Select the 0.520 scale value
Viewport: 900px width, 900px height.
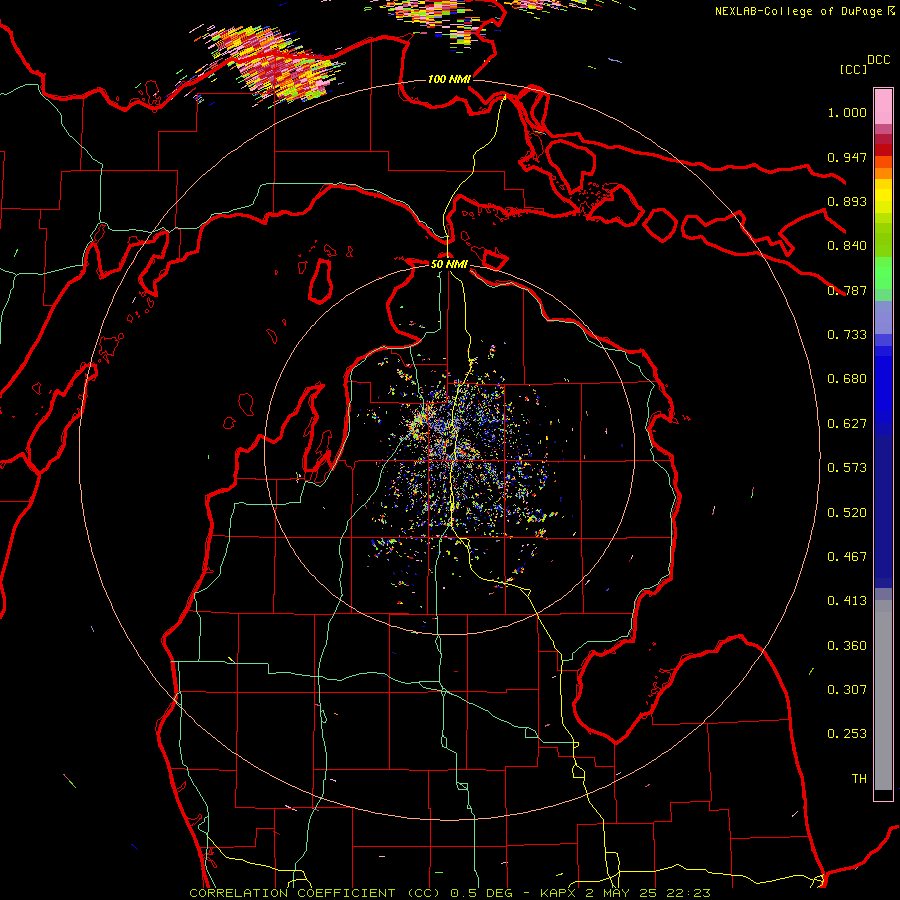pos(847,513)
